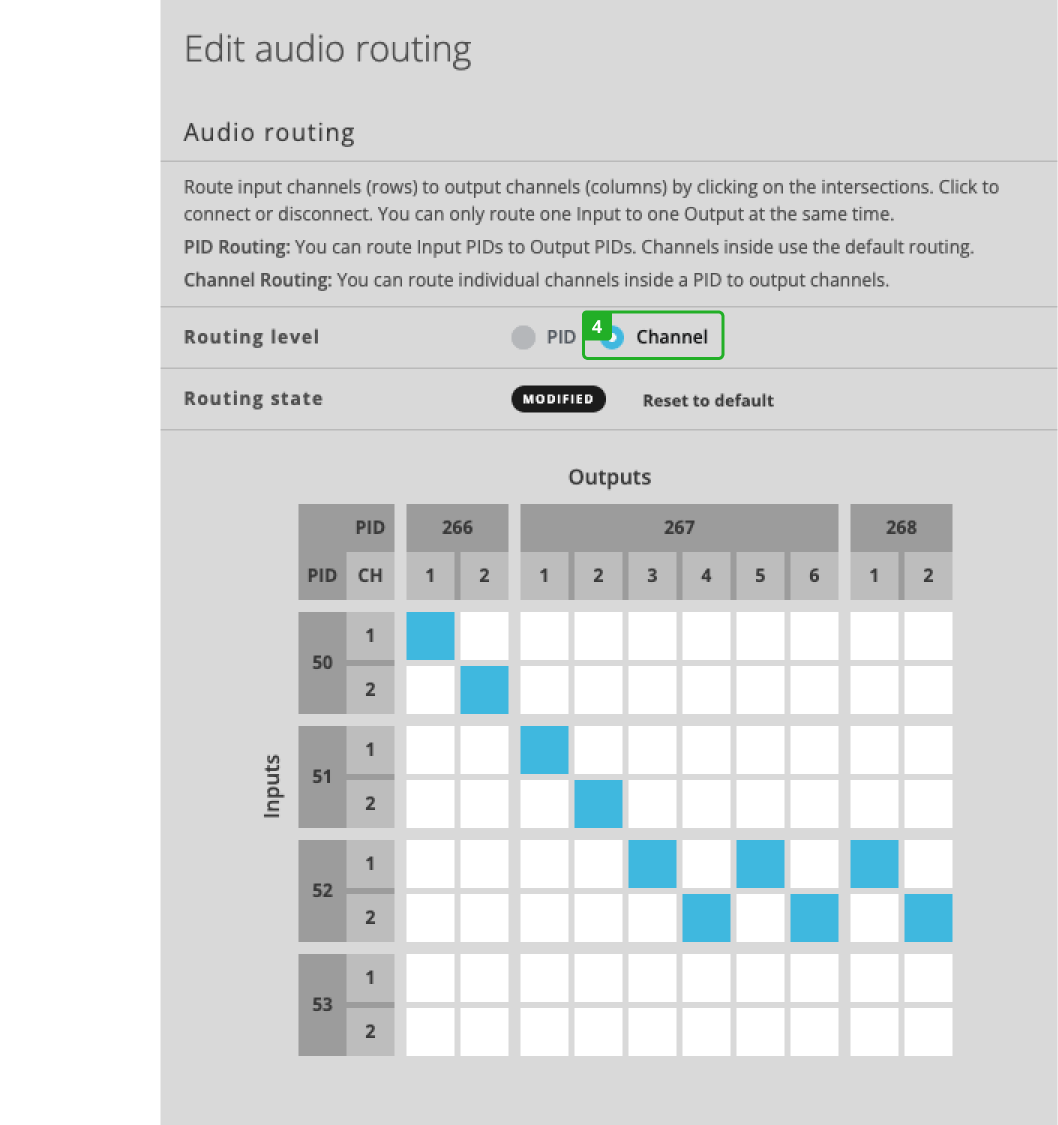Disconnect input 50 channel 2 from output 266 channel 2
The width and height of the screenshot is (1058, 1125).
pyautogui.click(x=484, y=689)
